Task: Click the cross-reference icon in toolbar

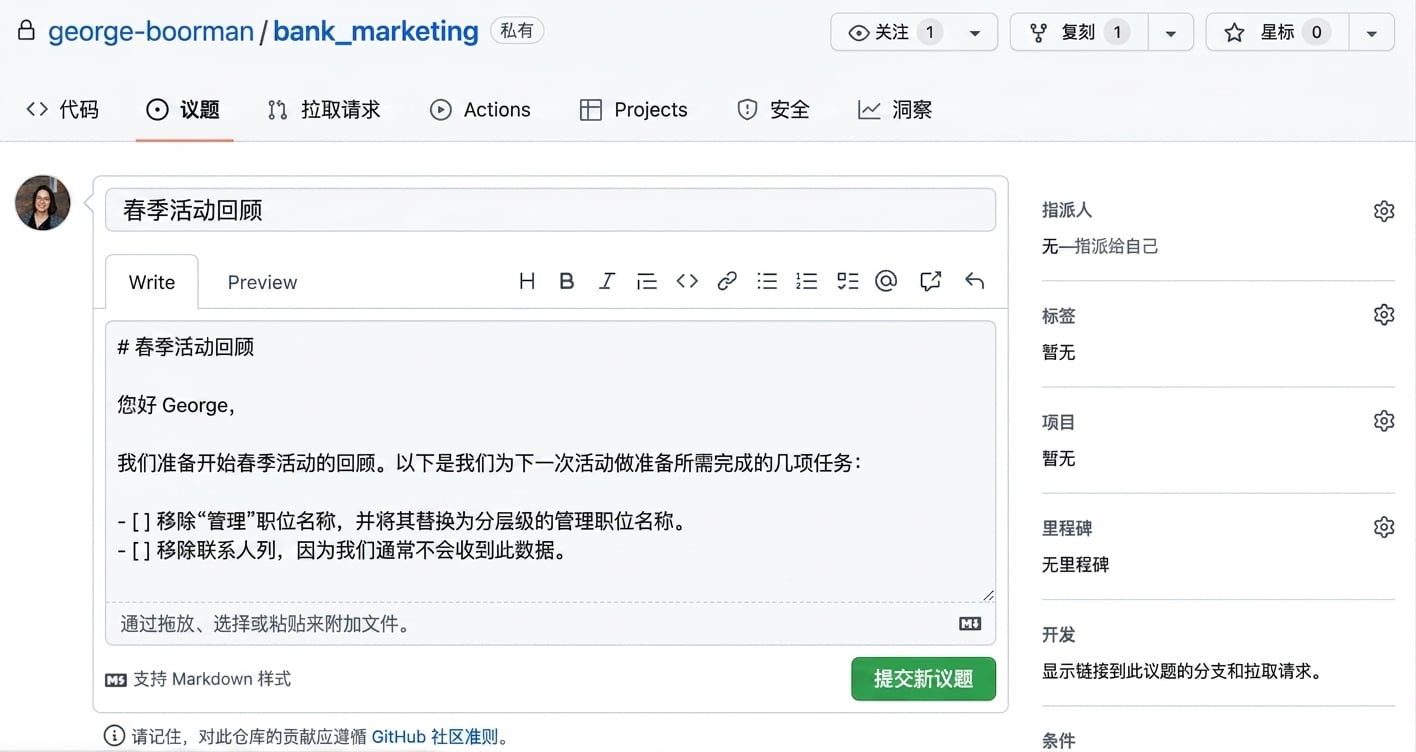Action: 931,282
